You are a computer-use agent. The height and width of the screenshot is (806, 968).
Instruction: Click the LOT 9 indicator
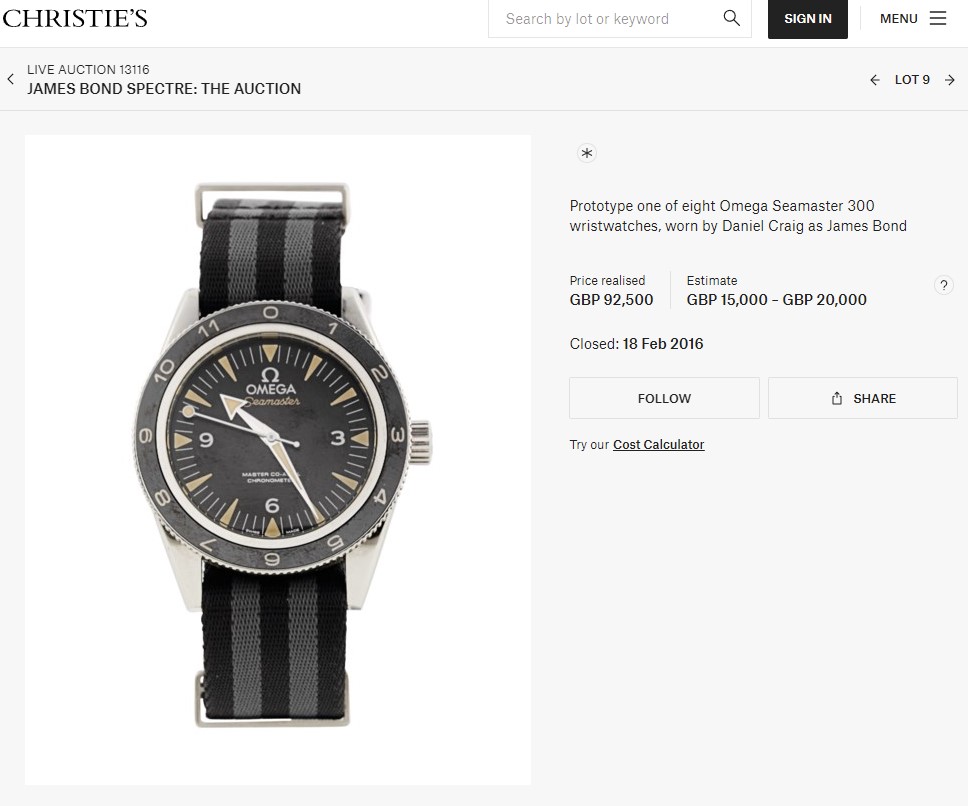click(x=912, y=80)
